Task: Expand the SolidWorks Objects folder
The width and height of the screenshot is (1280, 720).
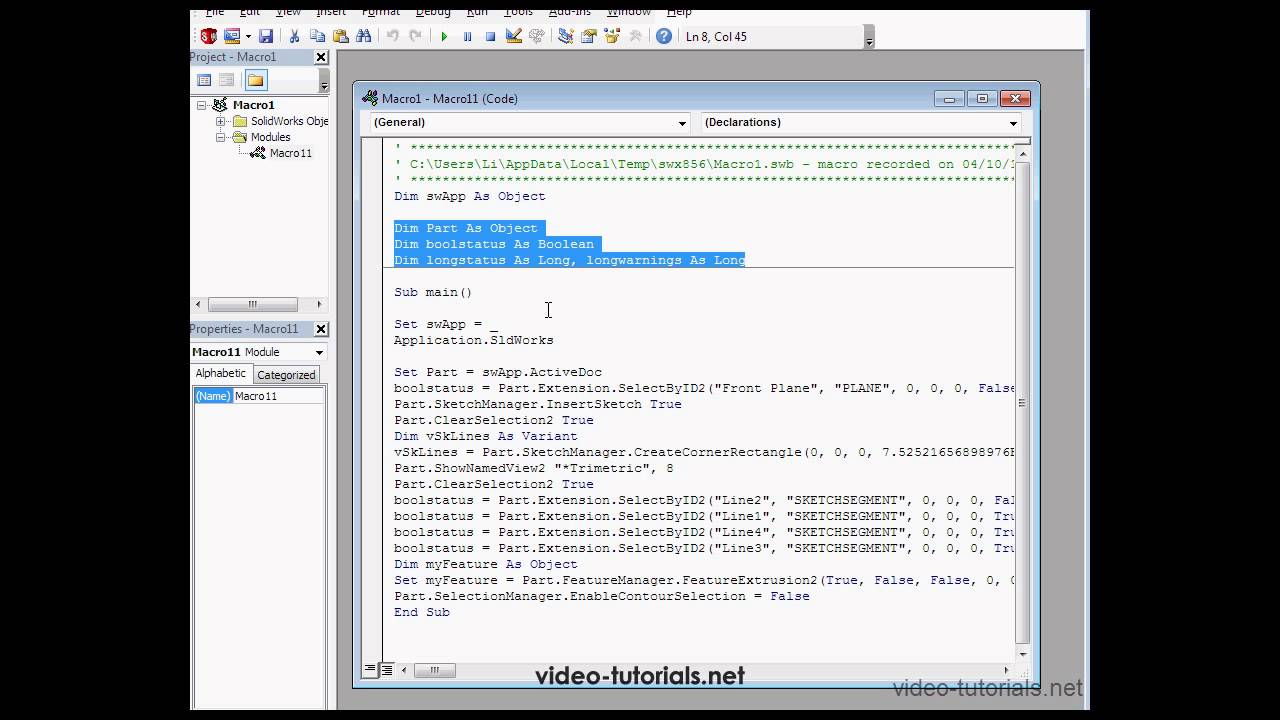Action: pos(220,121)
